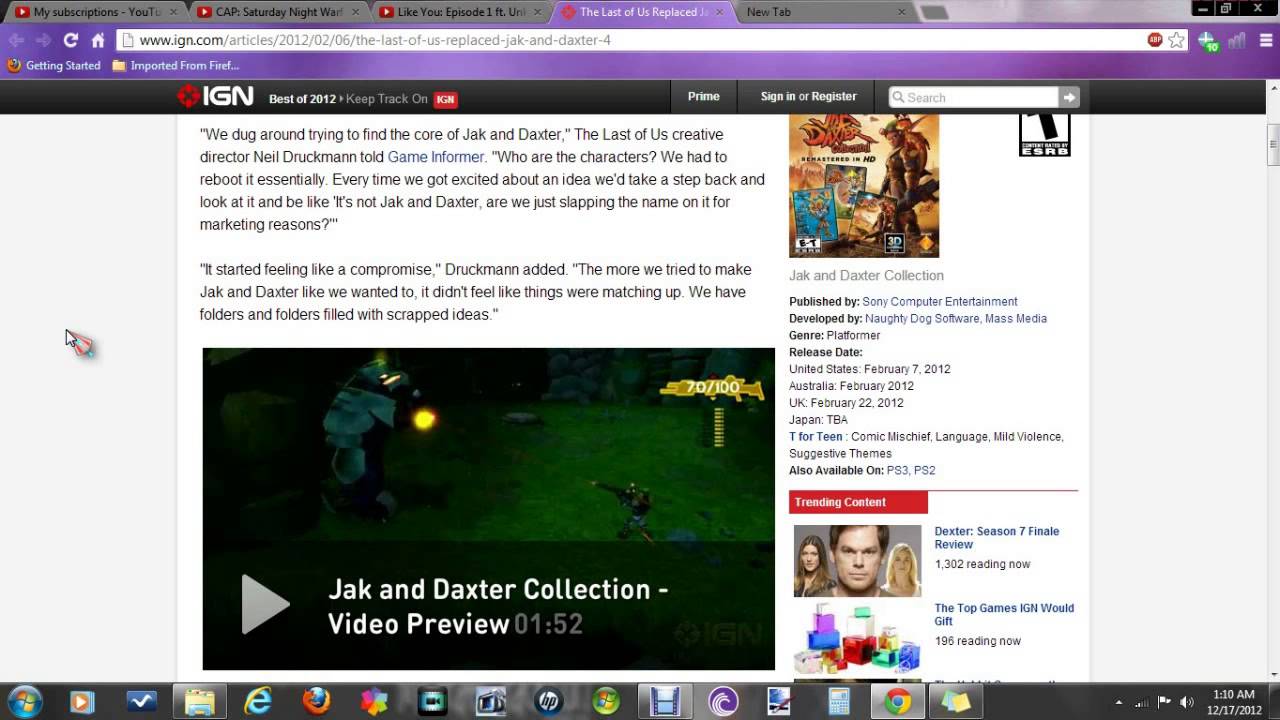
Task: Open Jak and Daxter Collection title link
Action: click(x=866, y=275)
